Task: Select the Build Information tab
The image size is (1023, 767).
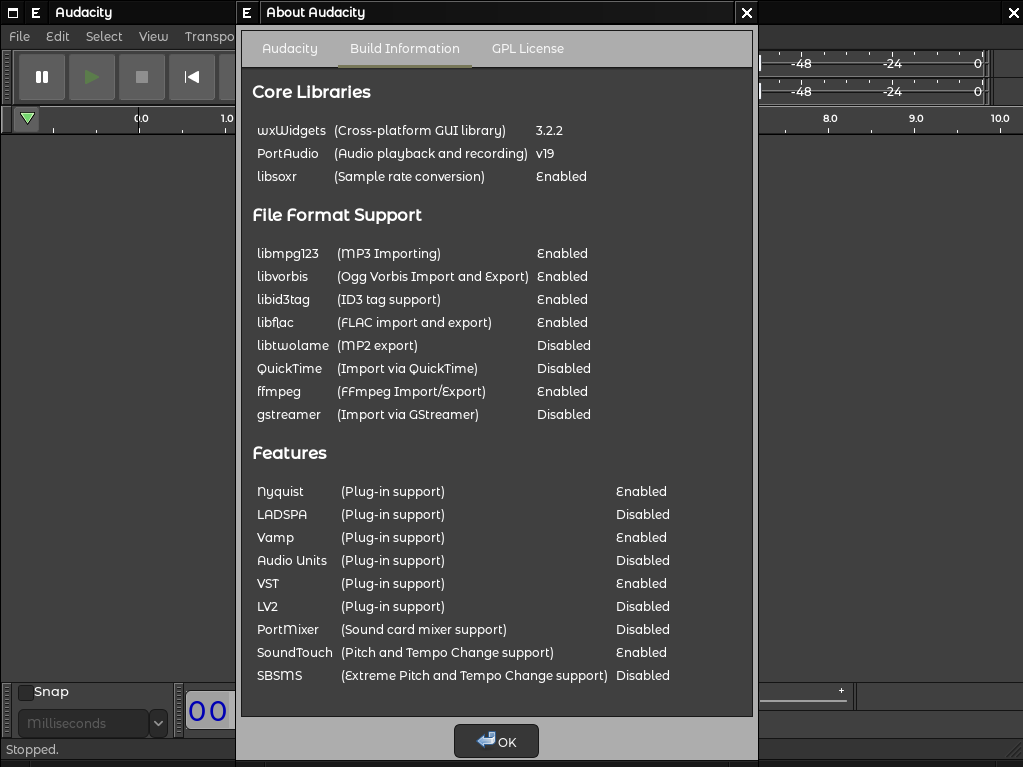Action: pyautogui.click(x=405, y=49)
